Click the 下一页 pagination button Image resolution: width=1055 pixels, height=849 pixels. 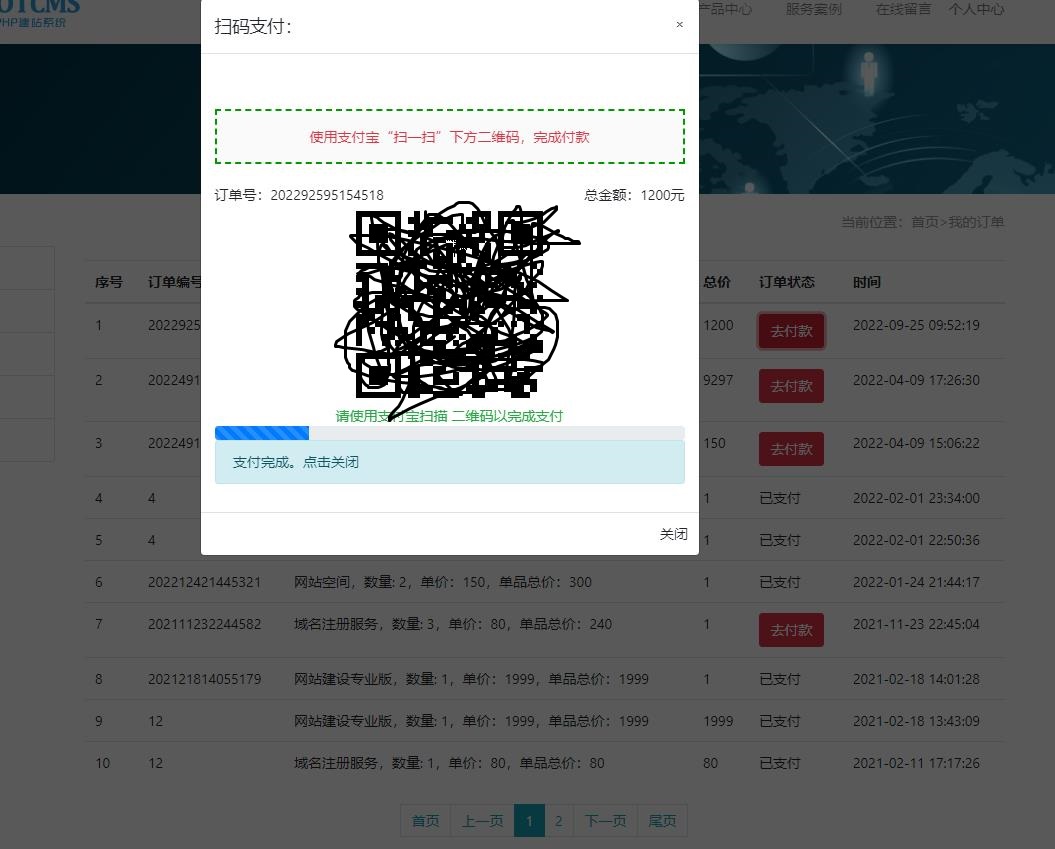point(605,821)
